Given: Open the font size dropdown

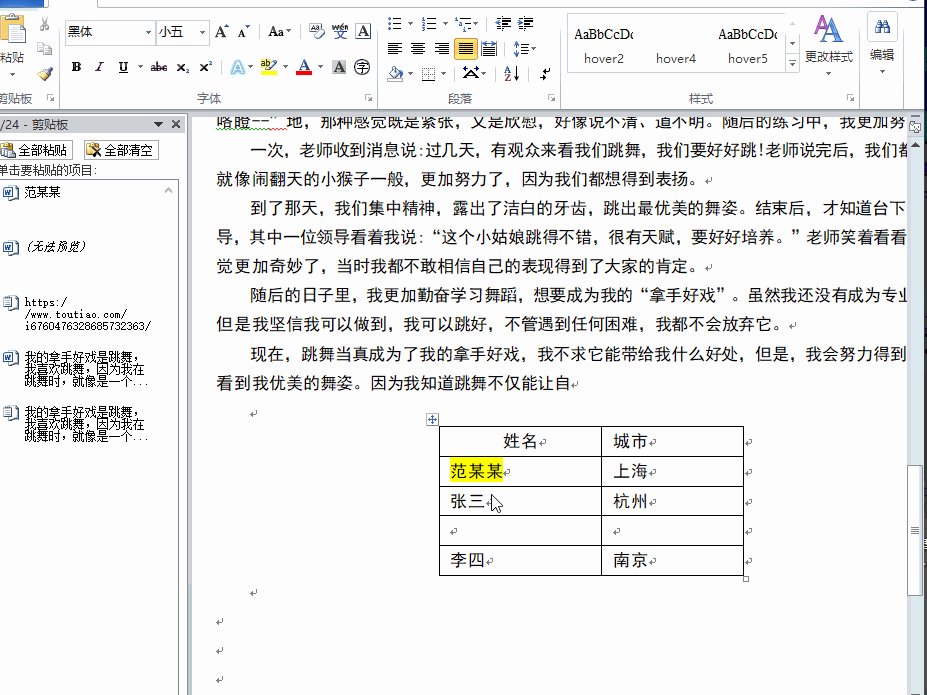Looking at the screenshot, I should pyautogui.click(x=203, y=31).
